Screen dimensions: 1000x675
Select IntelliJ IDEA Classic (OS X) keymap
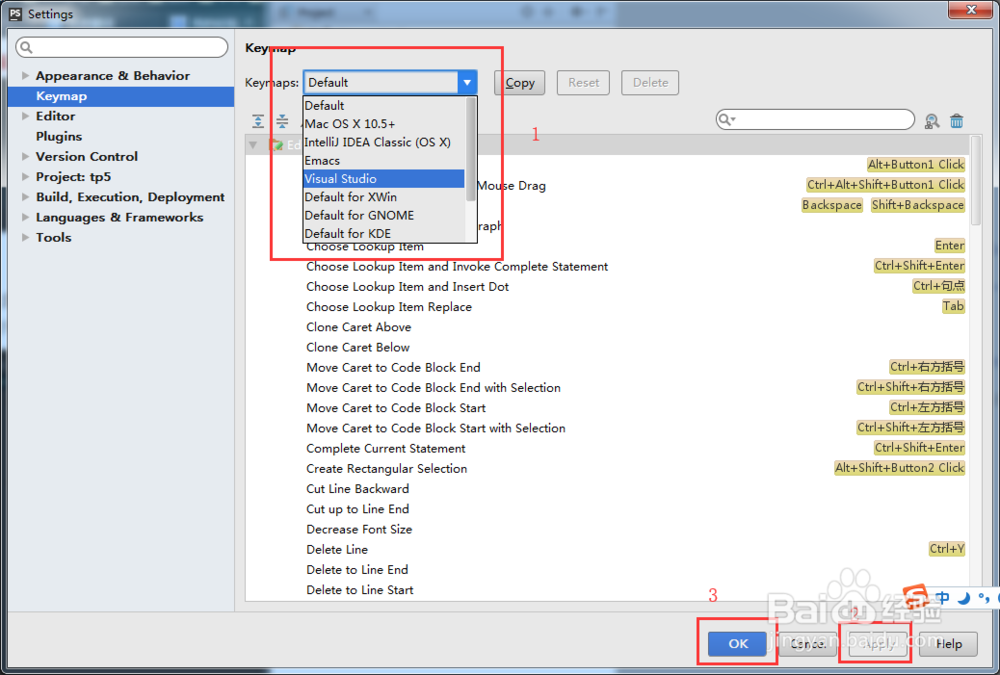(x=384, y=142)
